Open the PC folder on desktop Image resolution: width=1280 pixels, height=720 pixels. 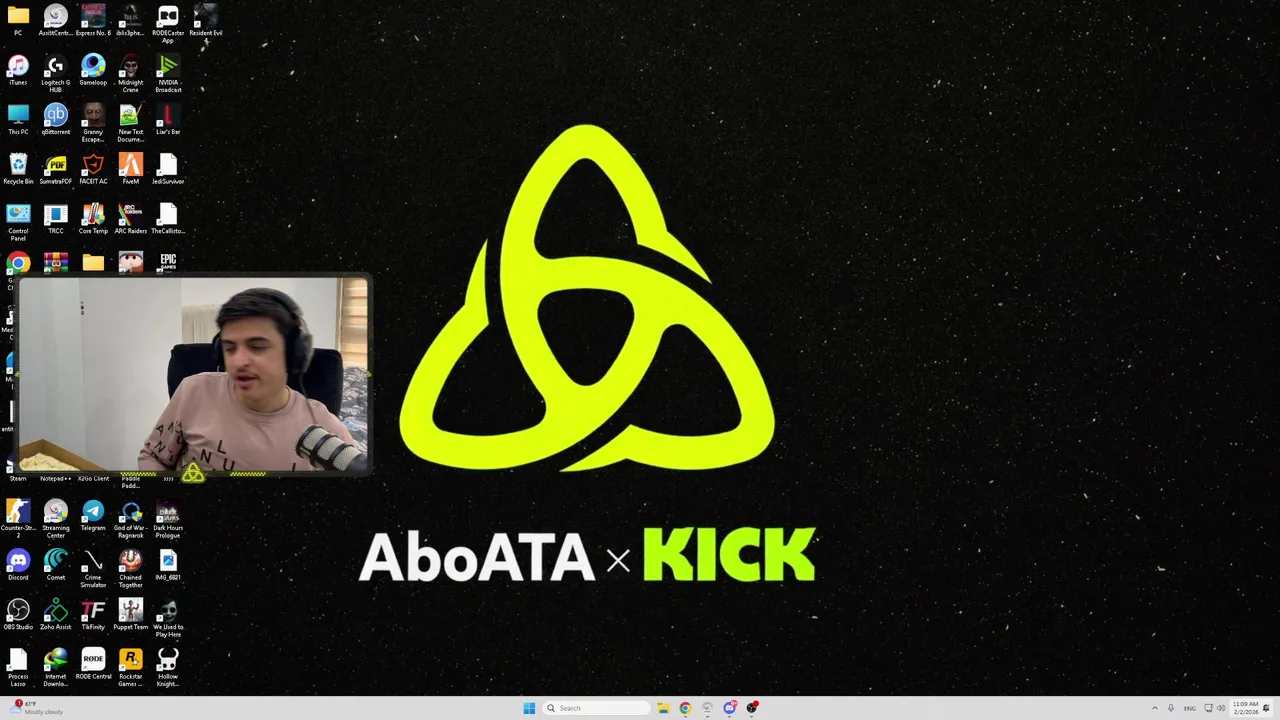point(18,20)
